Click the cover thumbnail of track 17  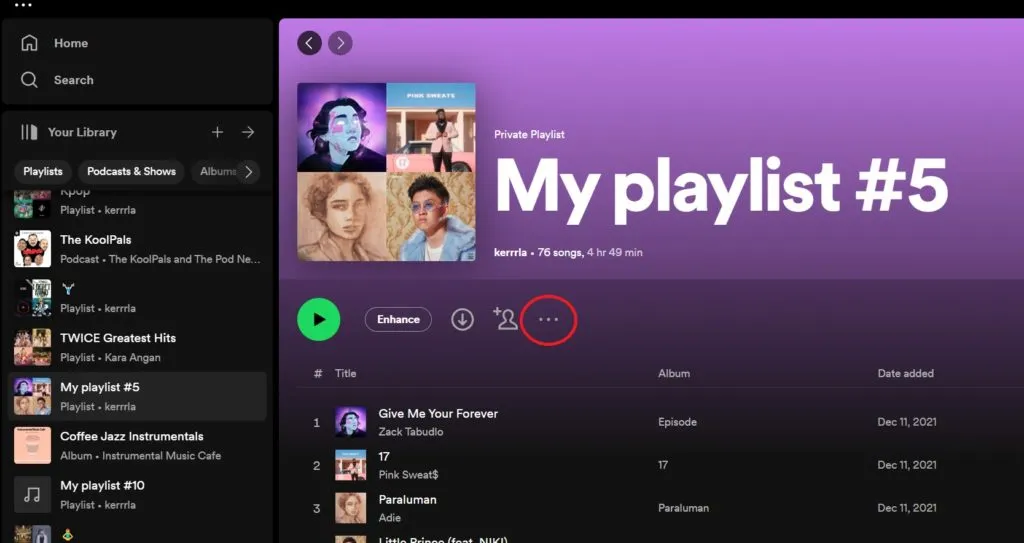coord(351,465)
